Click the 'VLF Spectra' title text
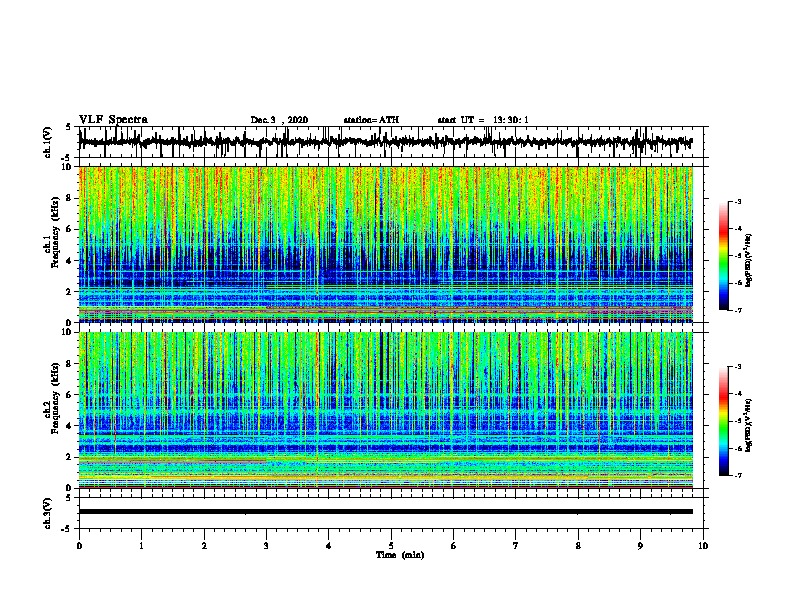Screen dimensions: 792x612 [x=113, y=120]
